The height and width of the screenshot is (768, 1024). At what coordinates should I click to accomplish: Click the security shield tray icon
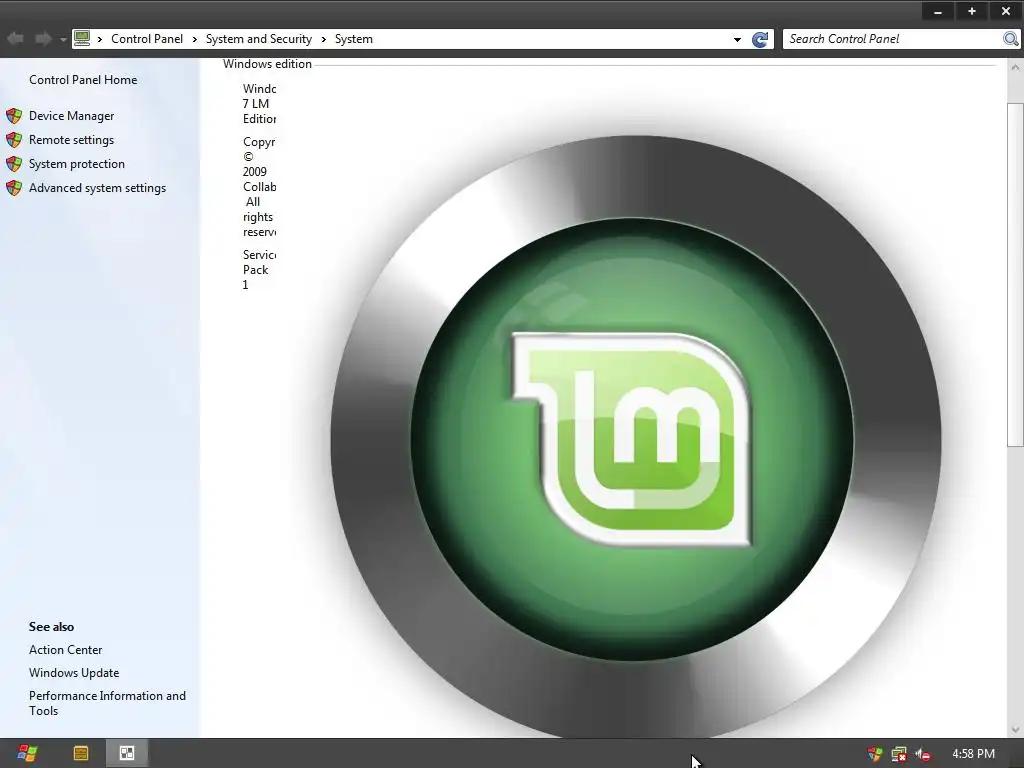874,754
